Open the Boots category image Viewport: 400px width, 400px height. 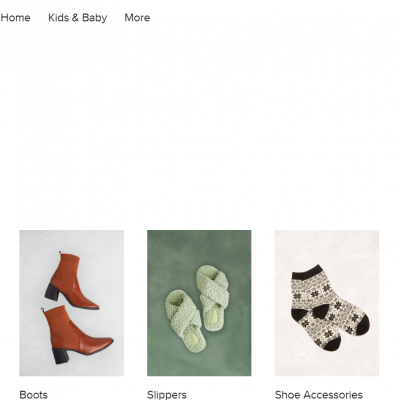tap(71, 303)
